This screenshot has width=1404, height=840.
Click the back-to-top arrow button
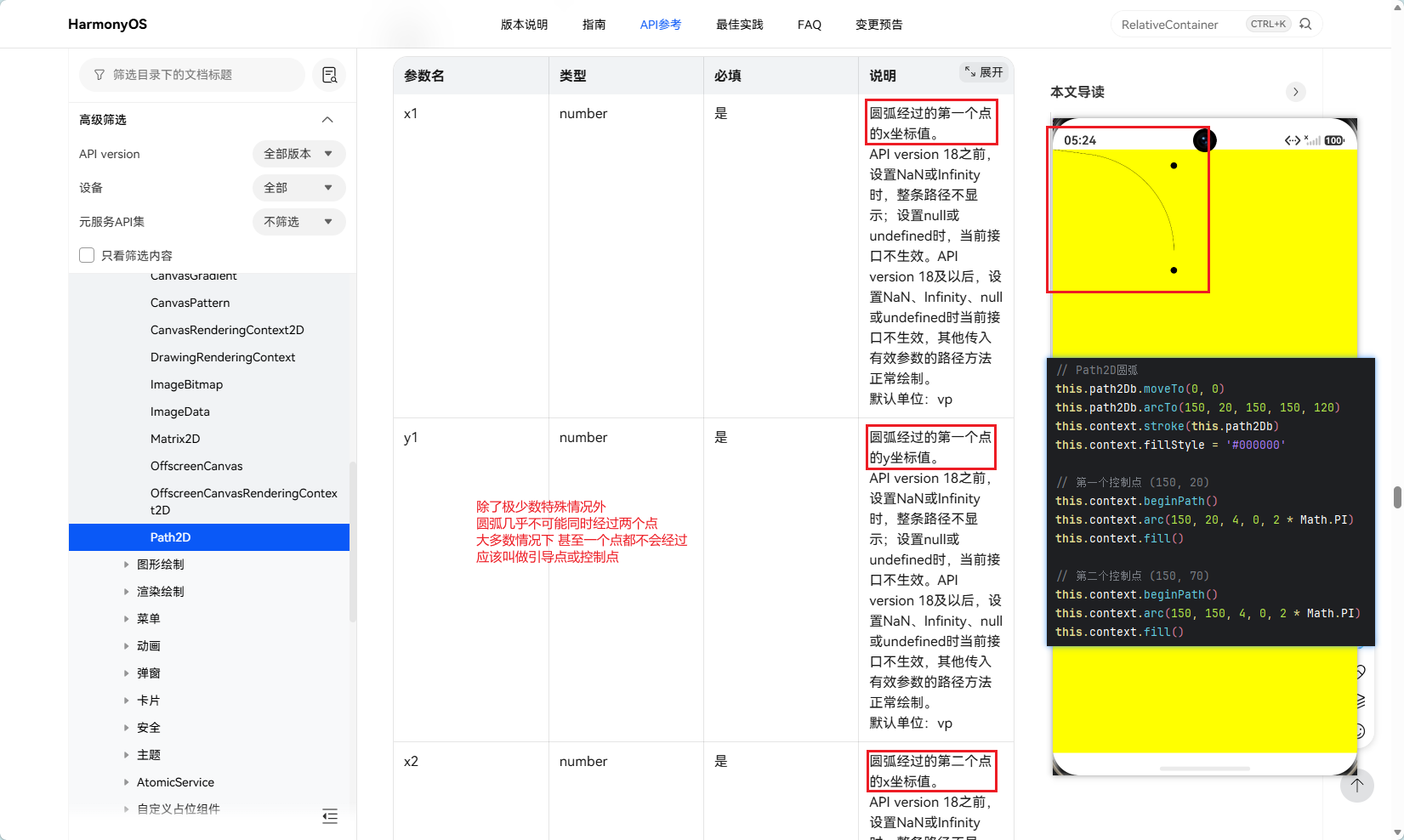[x=1357, y=785]
